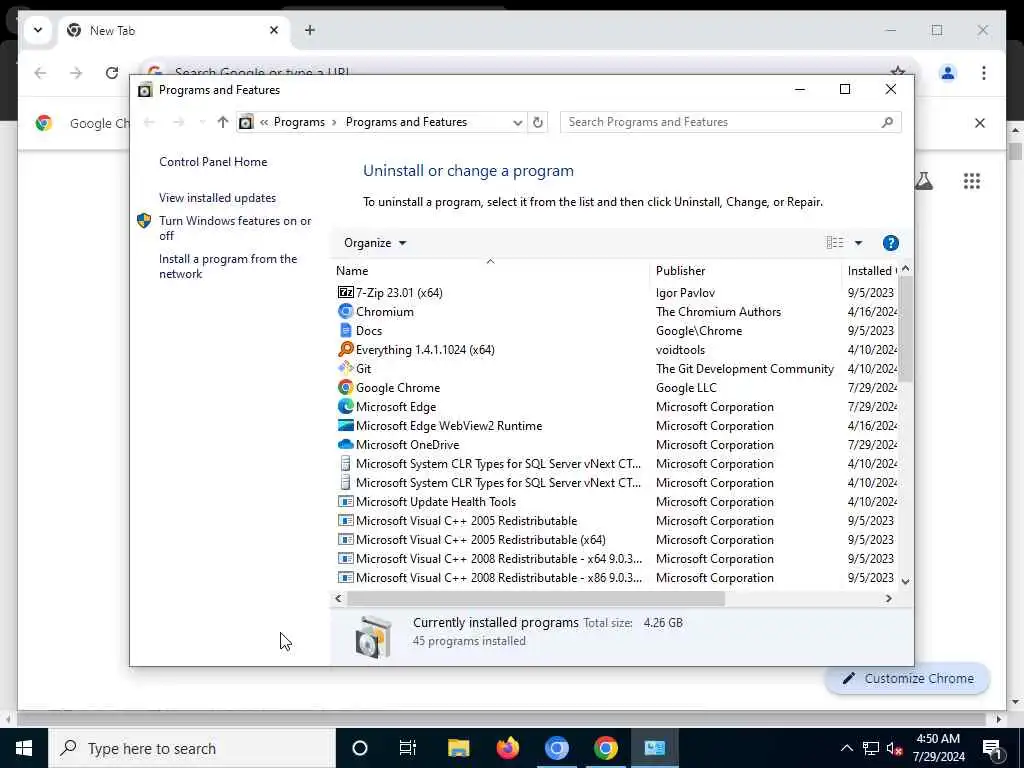This screenshot has height=768, width=1024.
Task: Select the Edge WebView2 Runtime icon
Action: (345, 425)
